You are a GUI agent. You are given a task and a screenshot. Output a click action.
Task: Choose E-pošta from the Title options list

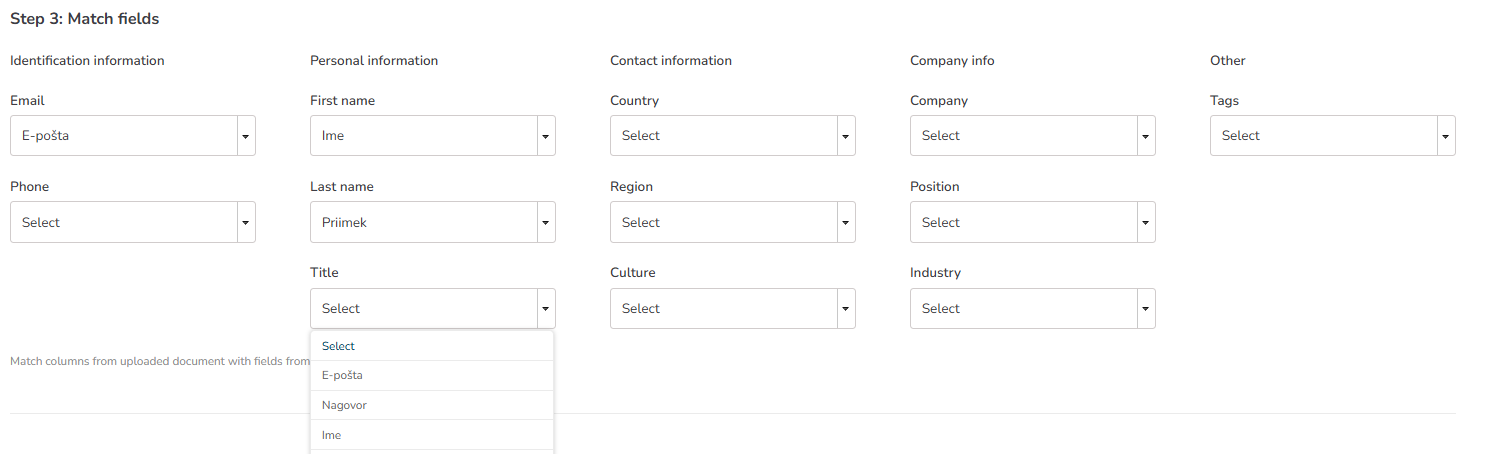pos(432,376)
